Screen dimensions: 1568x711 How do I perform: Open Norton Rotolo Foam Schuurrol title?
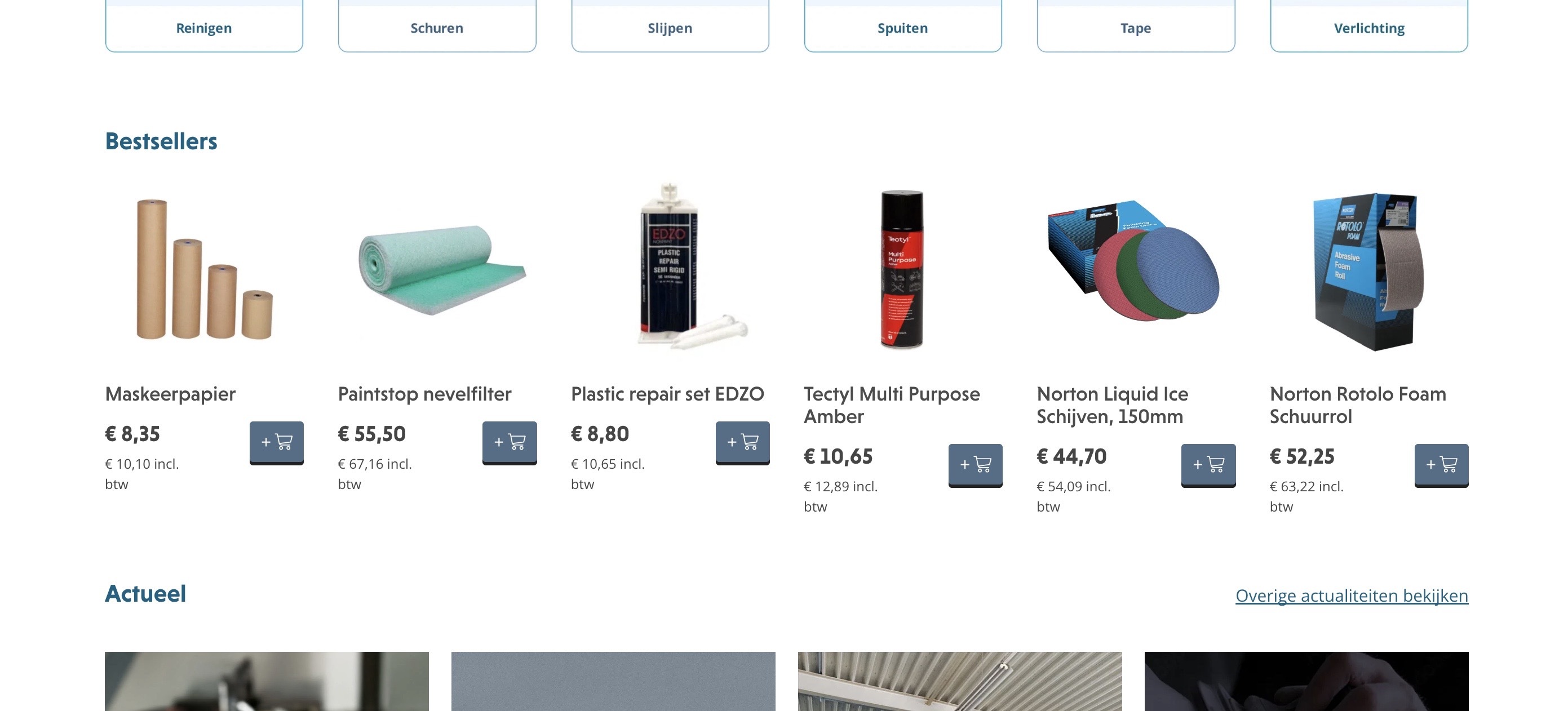click(1357, 405)
